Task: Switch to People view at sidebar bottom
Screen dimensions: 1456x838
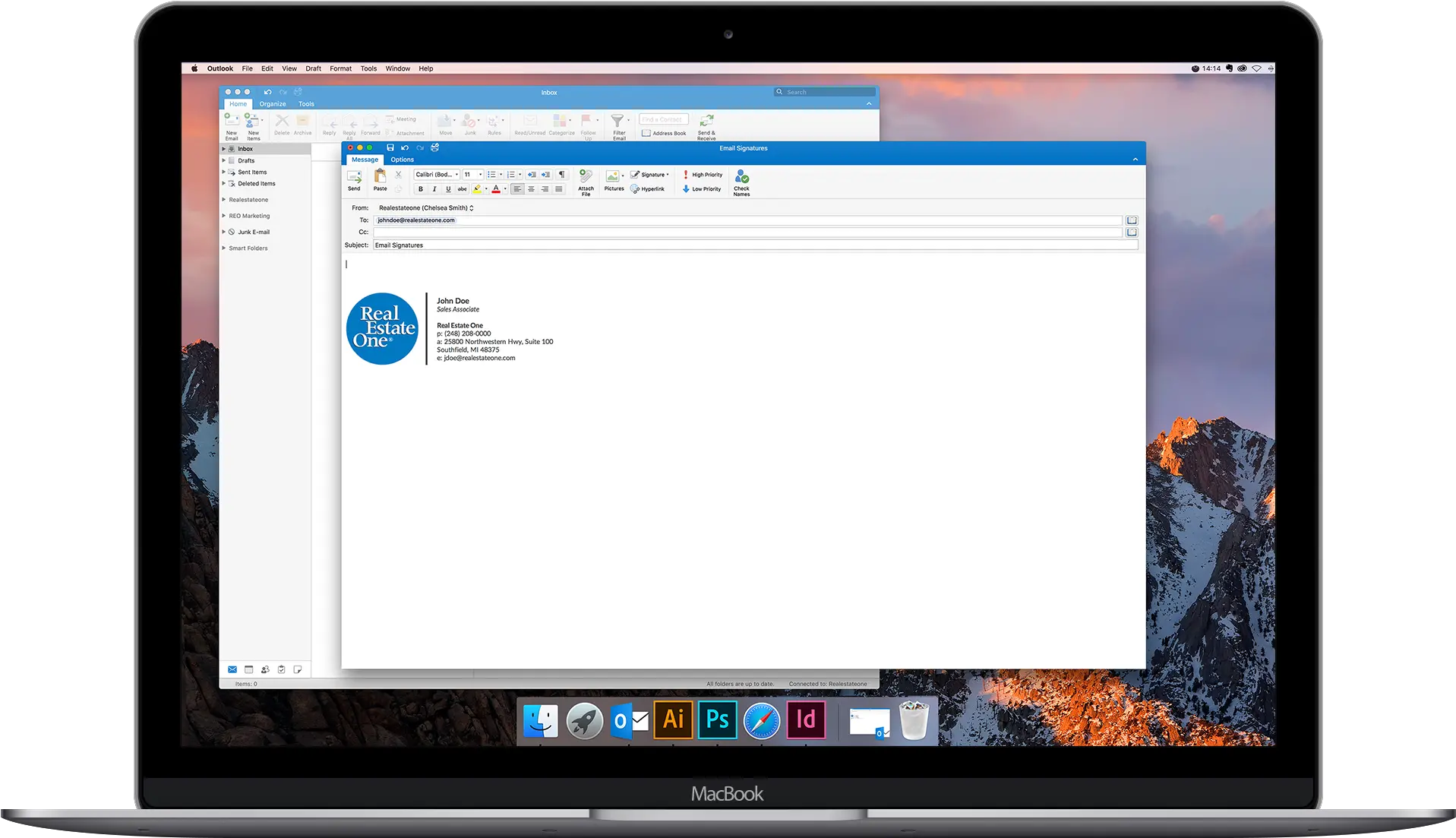Action: coord(265,669)
